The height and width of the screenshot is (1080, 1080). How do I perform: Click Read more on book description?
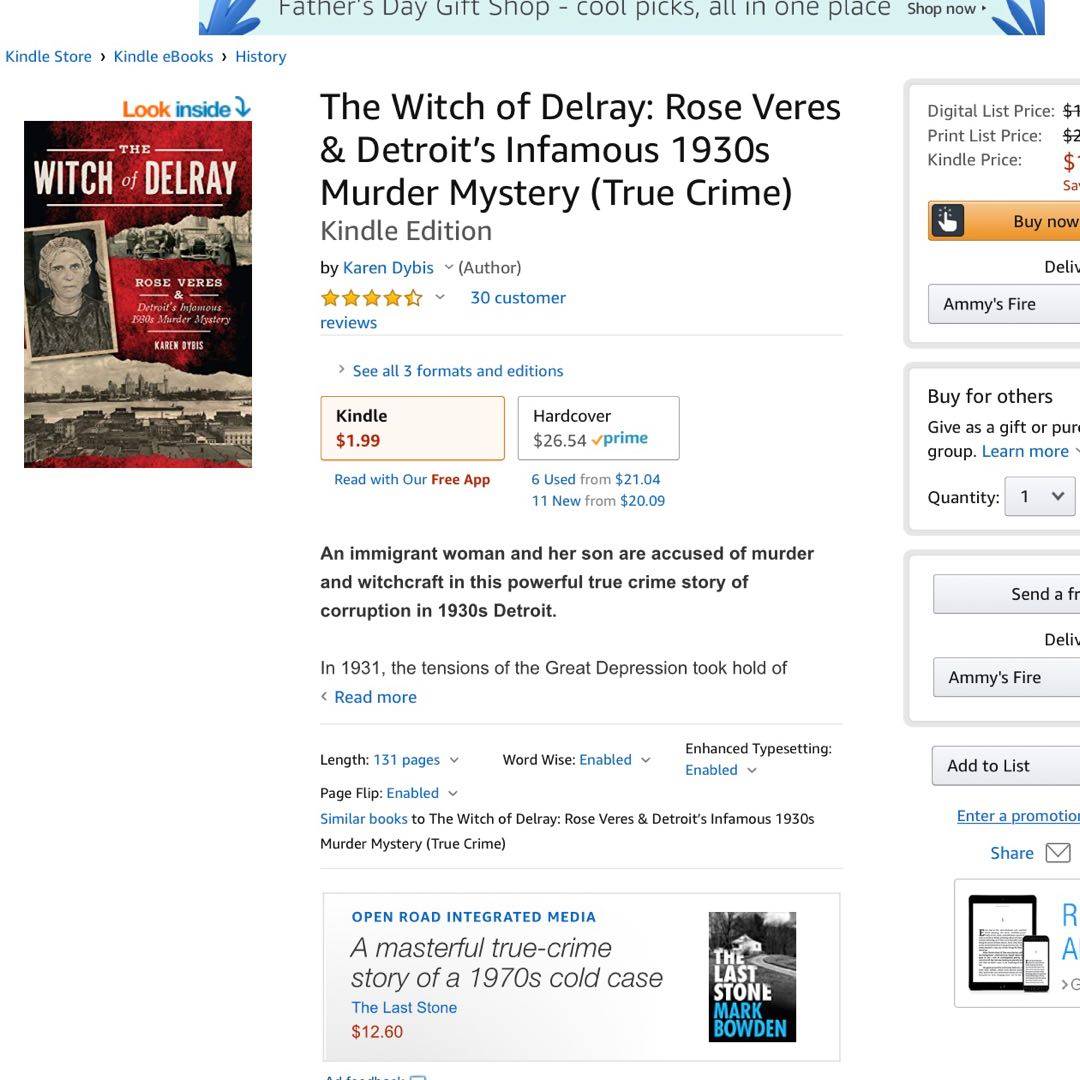tap(375, 697)
